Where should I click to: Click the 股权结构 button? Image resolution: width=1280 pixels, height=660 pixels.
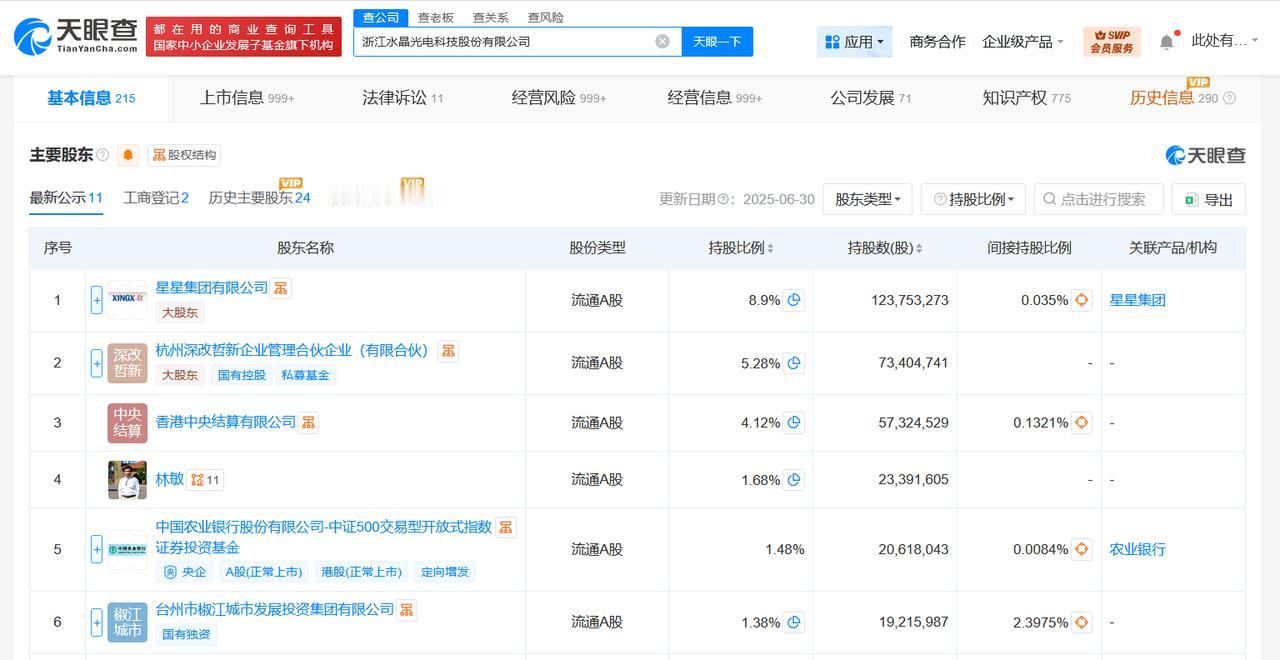pos(184,155)
